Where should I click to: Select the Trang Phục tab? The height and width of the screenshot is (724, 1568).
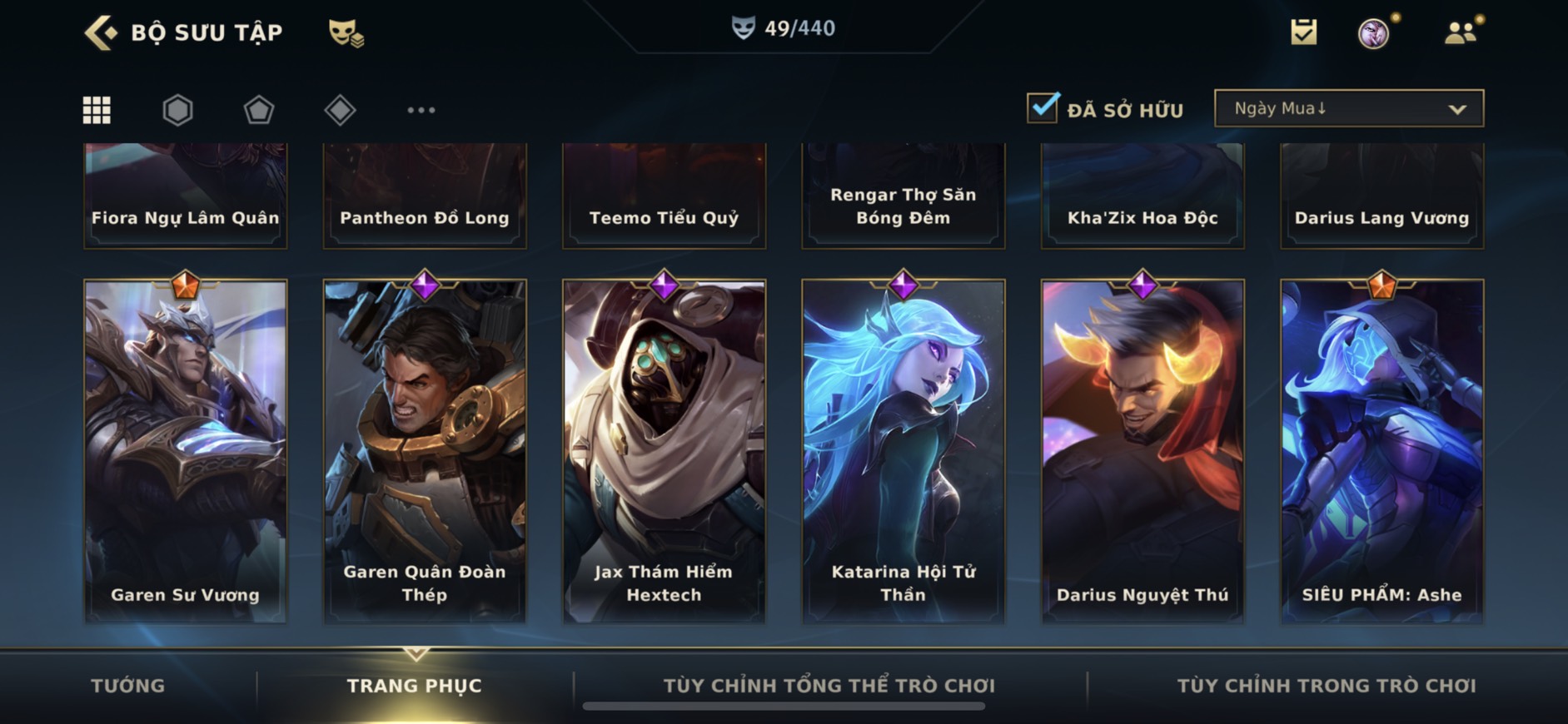tap(415, 686)
